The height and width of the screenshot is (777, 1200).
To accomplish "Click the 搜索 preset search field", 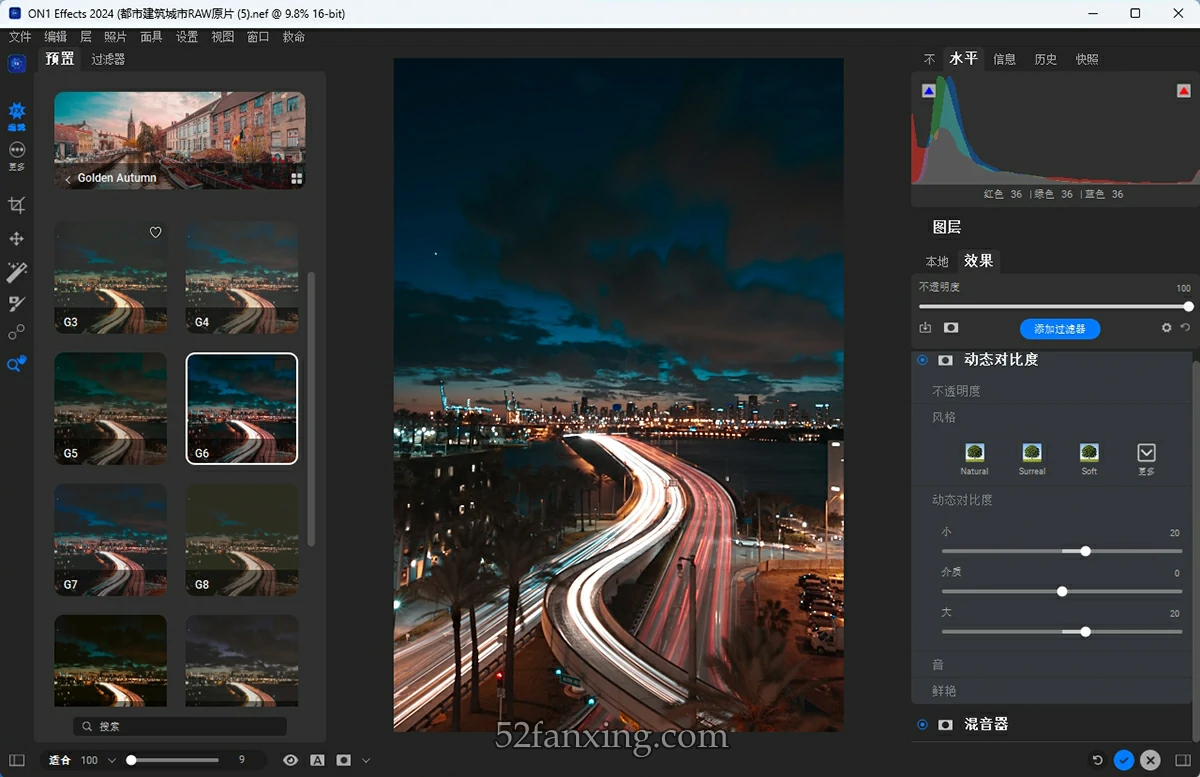I will (x=180, y=726).
